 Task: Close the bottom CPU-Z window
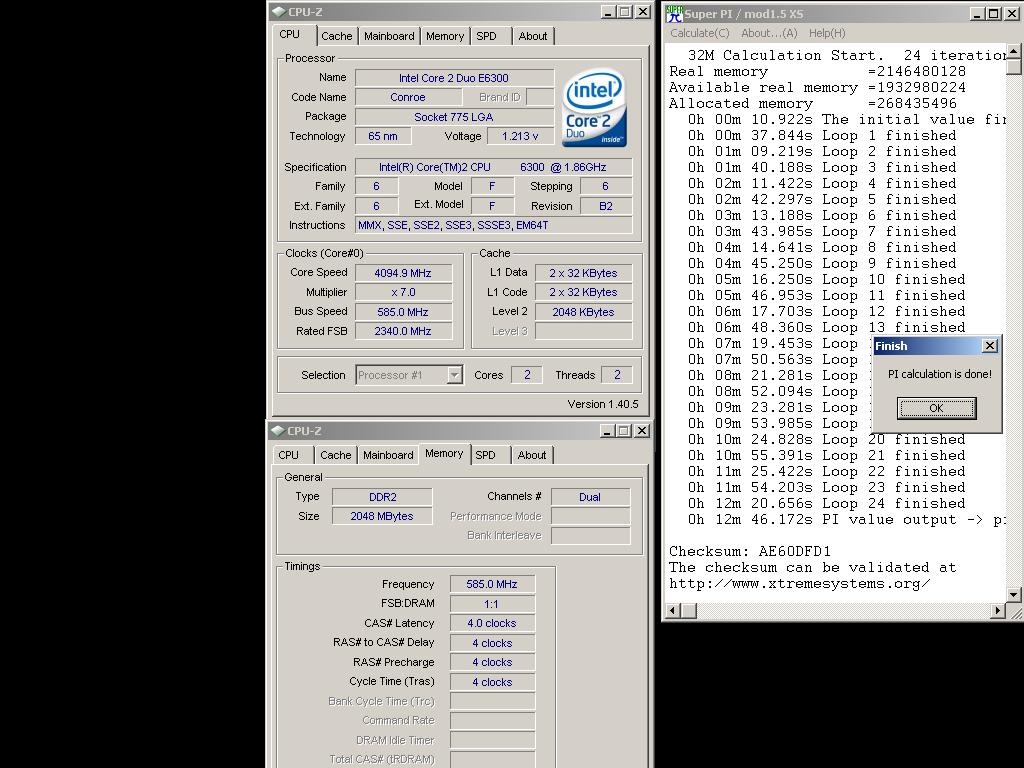(x=642, y=431)
